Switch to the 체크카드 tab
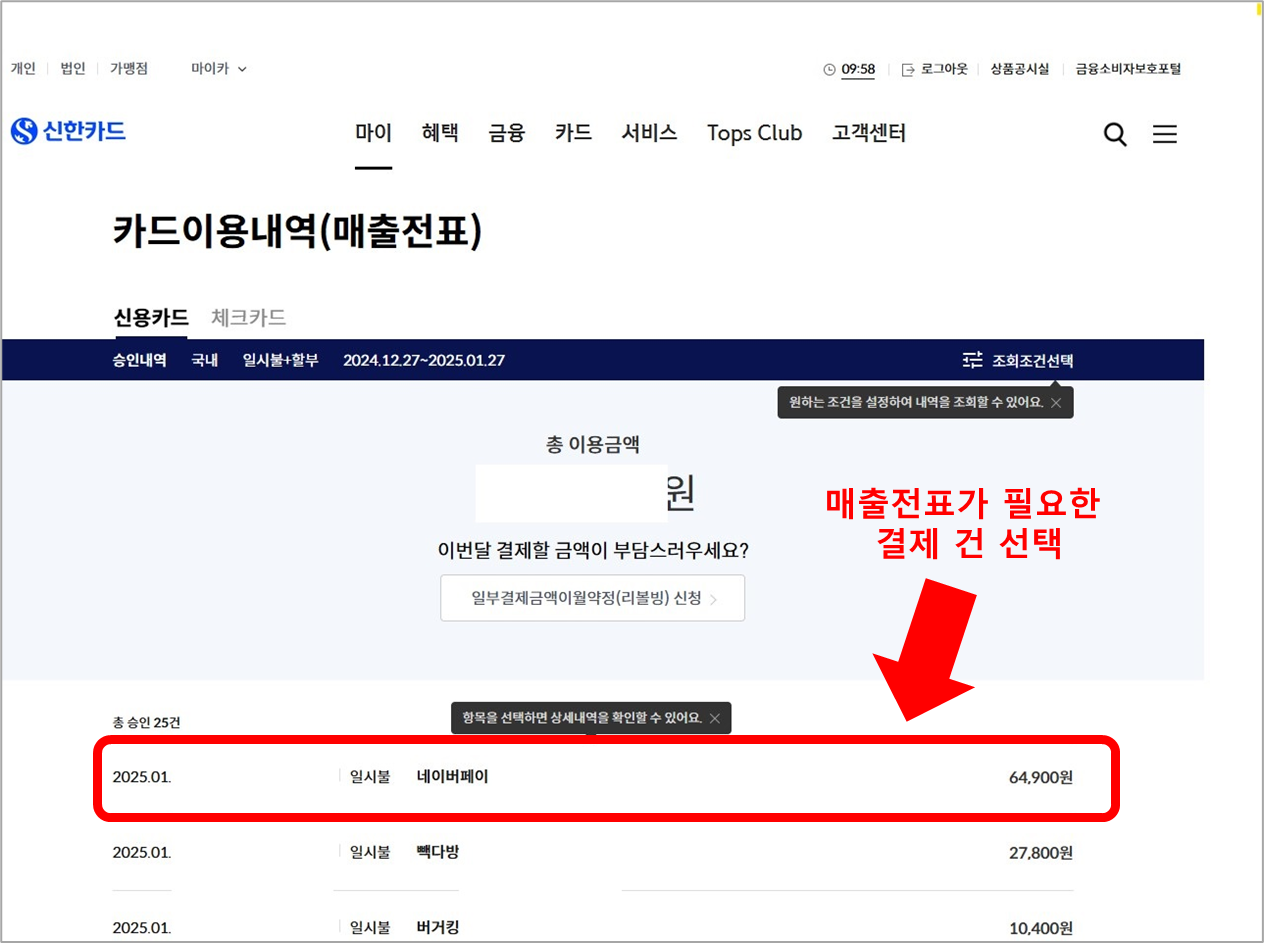Screen dimensions: 1264x943 point(249,318)
